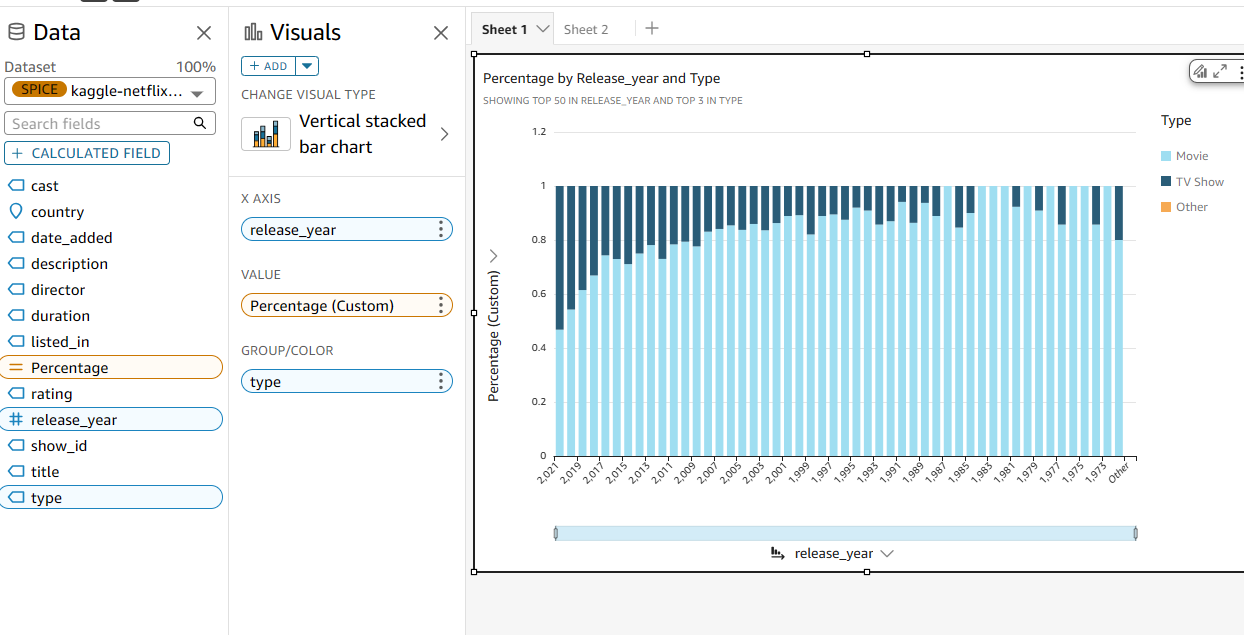Open the visual's three-dot options menu
This screenshot has height=635, width=1244.
point(1240,72)
